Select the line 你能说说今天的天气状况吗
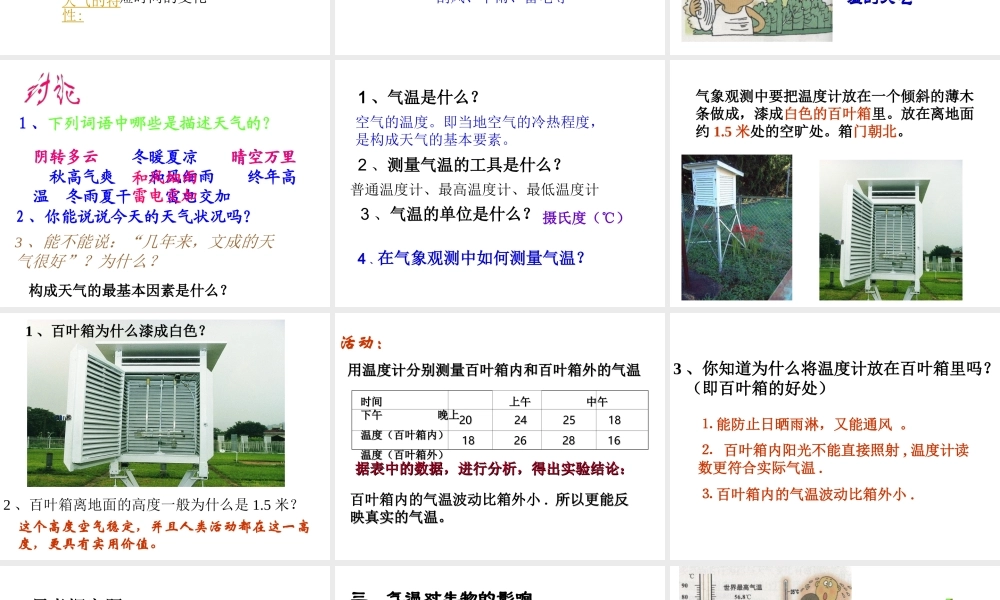 134,217
